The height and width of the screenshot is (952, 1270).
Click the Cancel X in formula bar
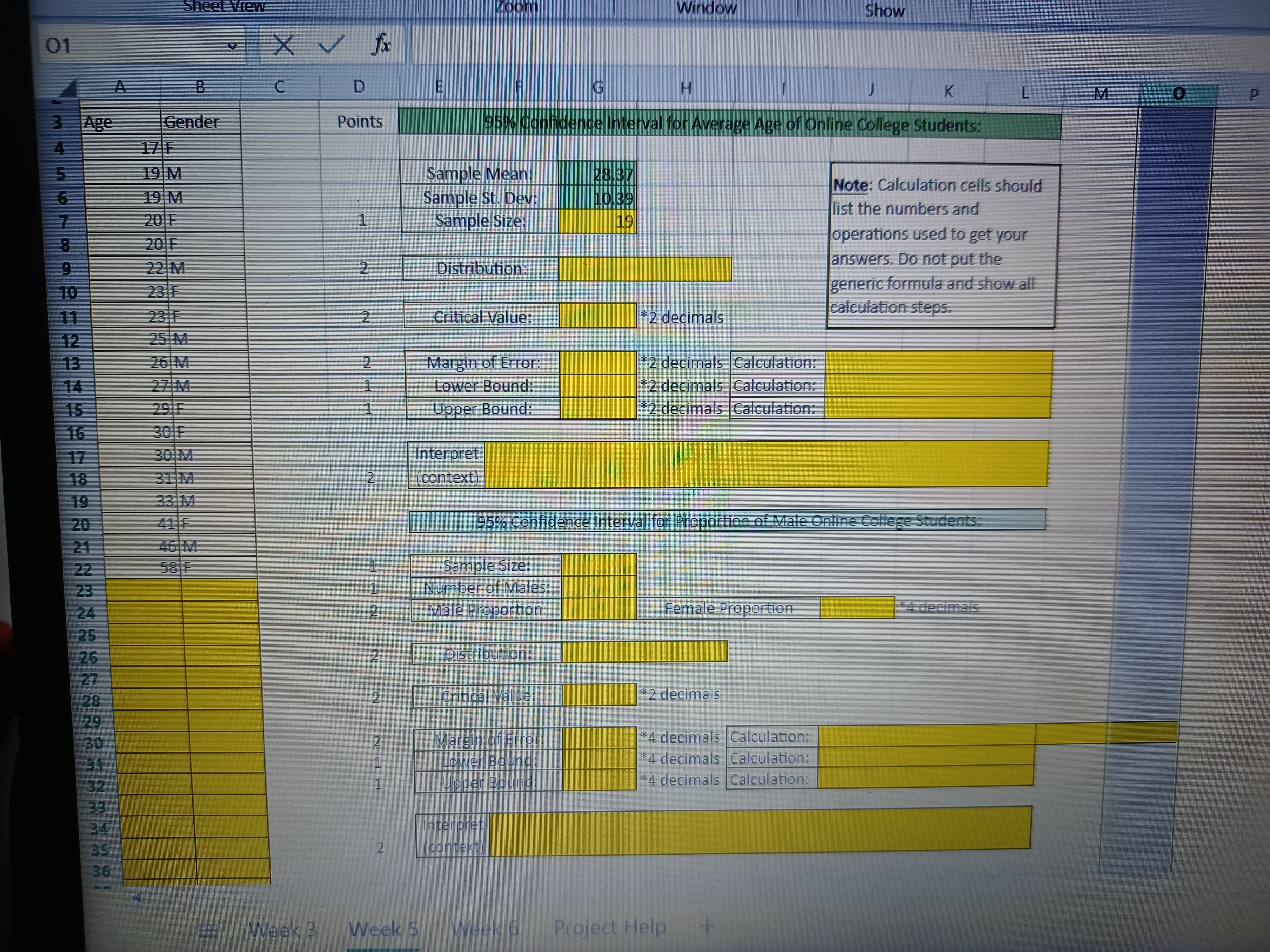(x=283, y=45)
